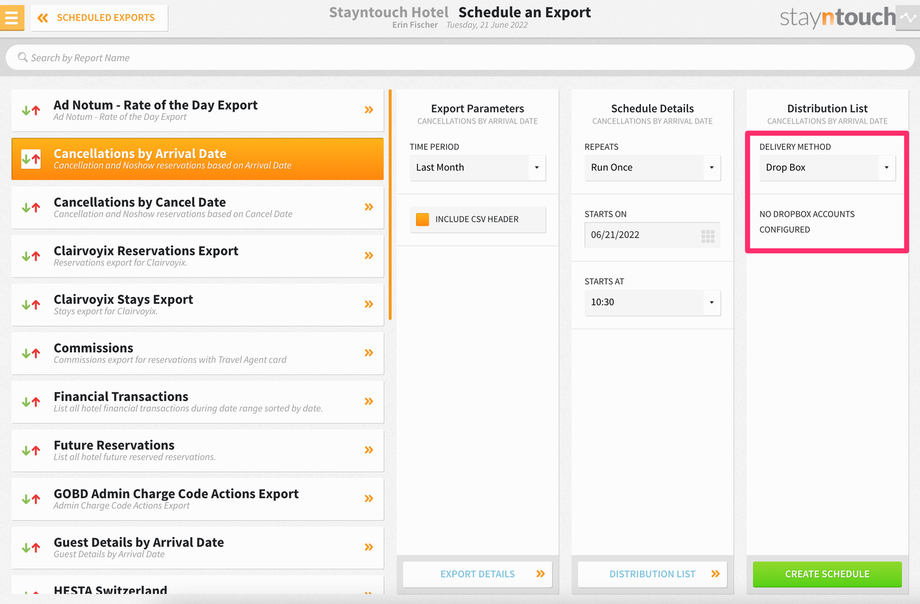Select Clairvoyix Reservations Export report
This screenshot has height=604, width=920.
pos(197,257)
